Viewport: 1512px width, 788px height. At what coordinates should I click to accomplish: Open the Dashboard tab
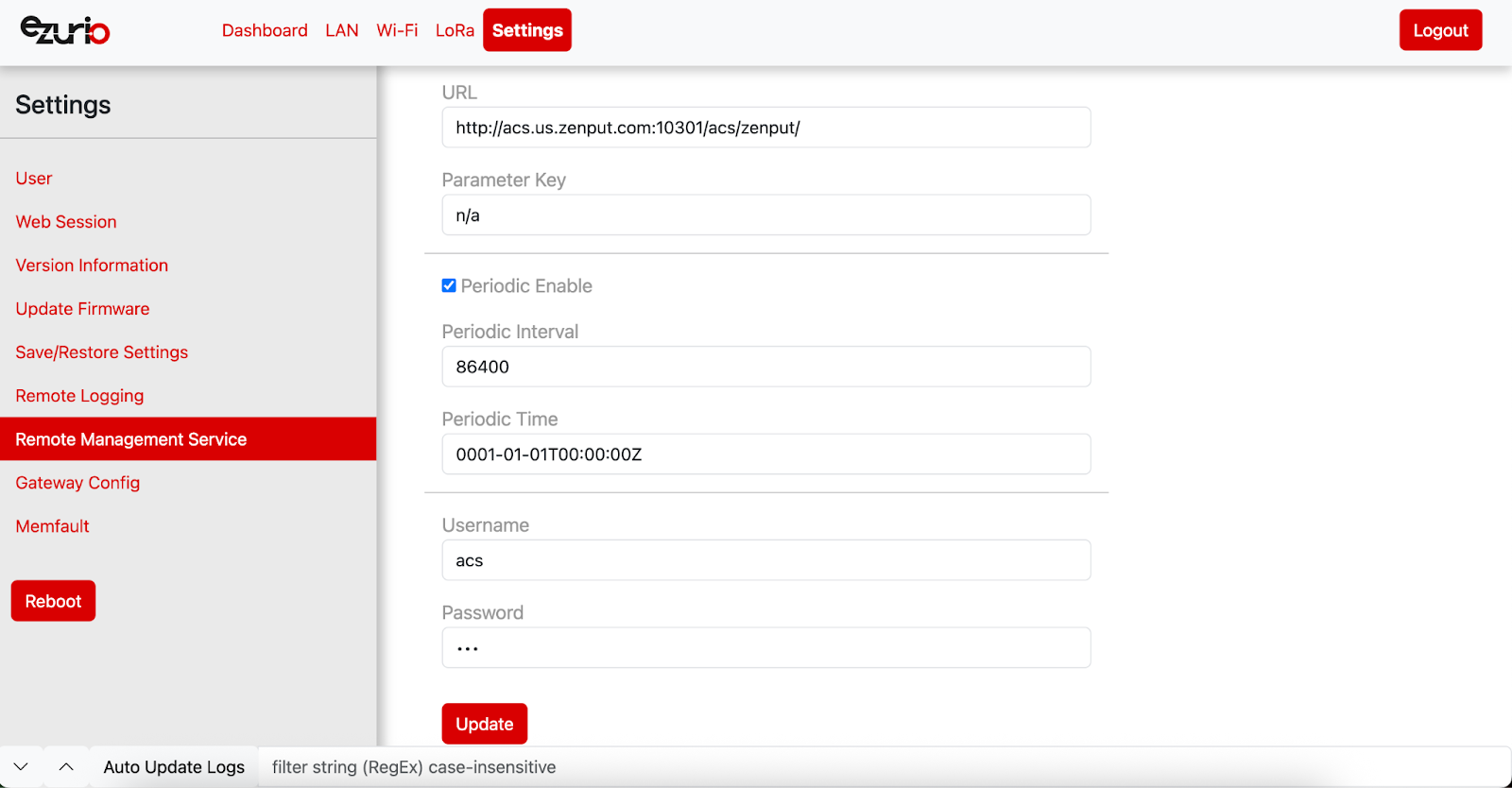point(265,30)
